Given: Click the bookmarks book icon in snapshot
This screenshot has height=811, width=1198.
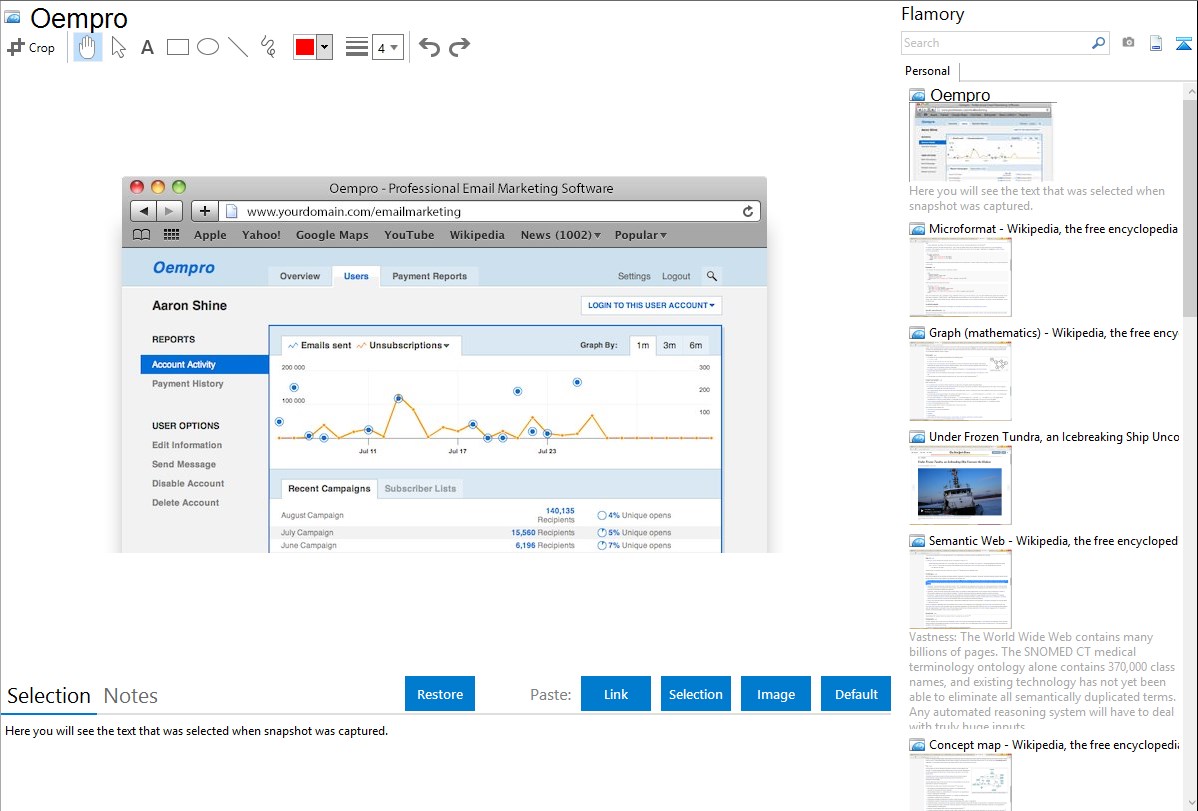Looking at the screenshot, I should tap(141, 235).
